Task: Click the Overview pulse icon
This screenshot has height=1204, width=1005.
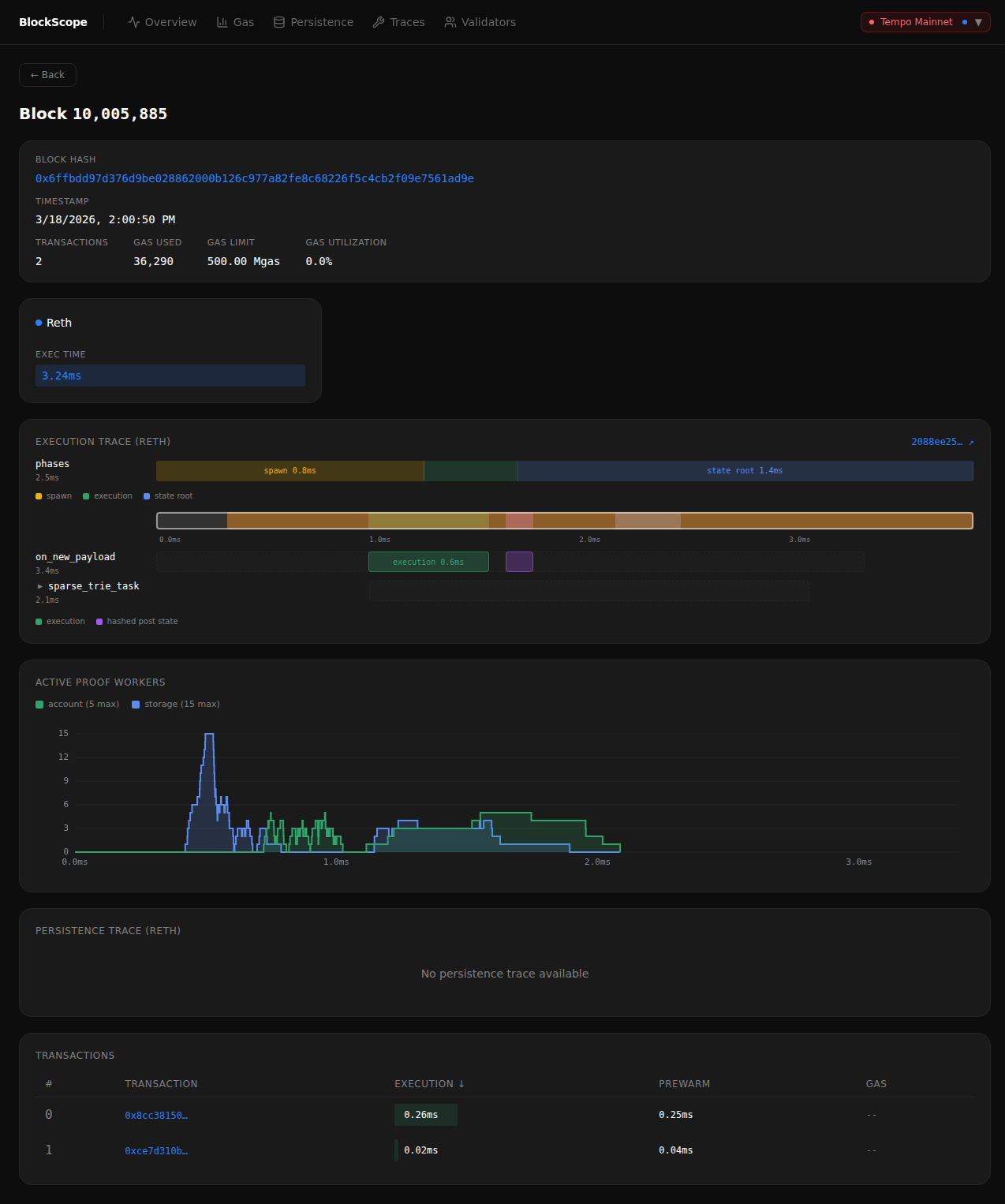Action: point(134,22)
